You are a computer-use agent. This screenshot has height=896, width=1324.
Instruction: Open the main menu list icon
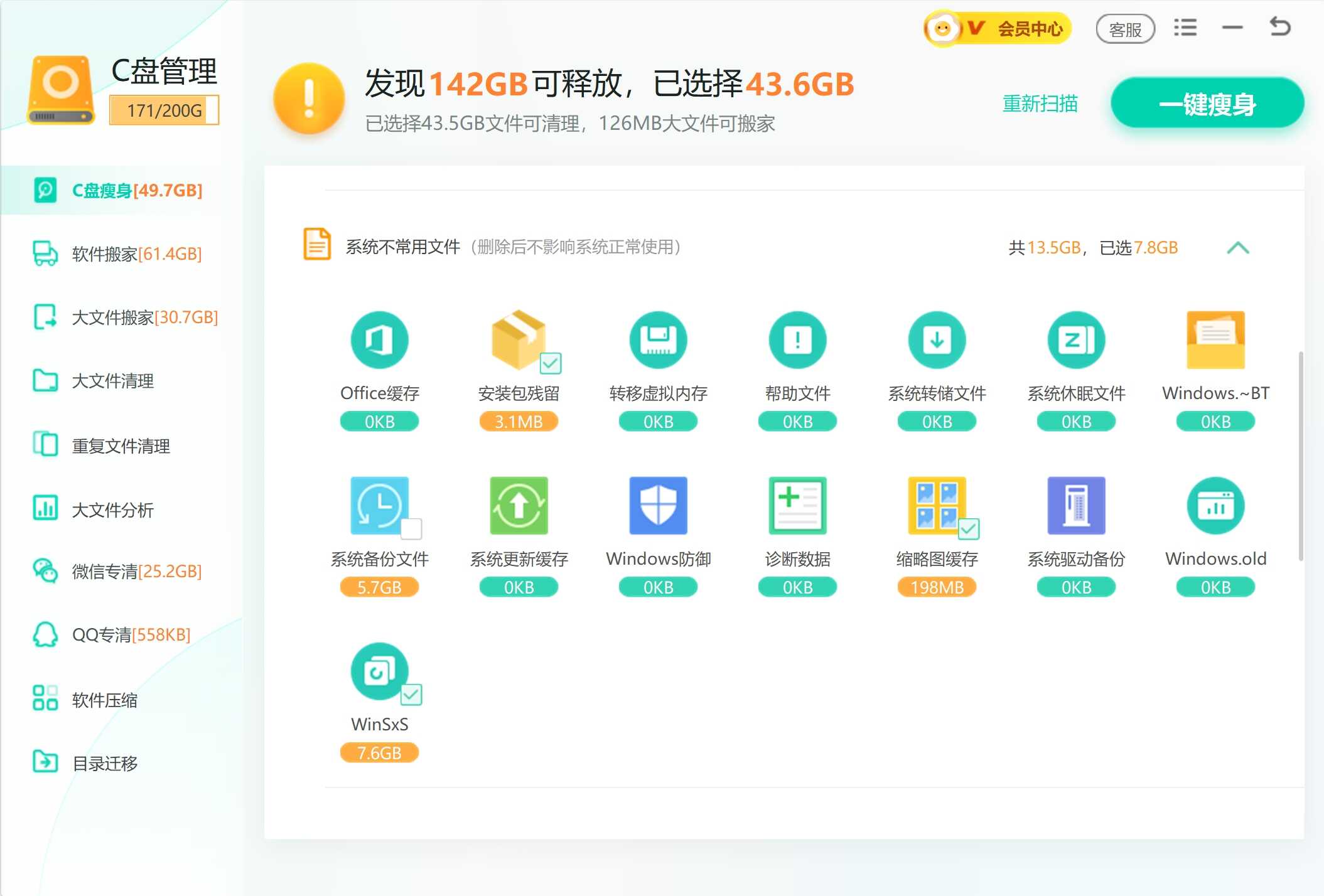(1185, 28)
